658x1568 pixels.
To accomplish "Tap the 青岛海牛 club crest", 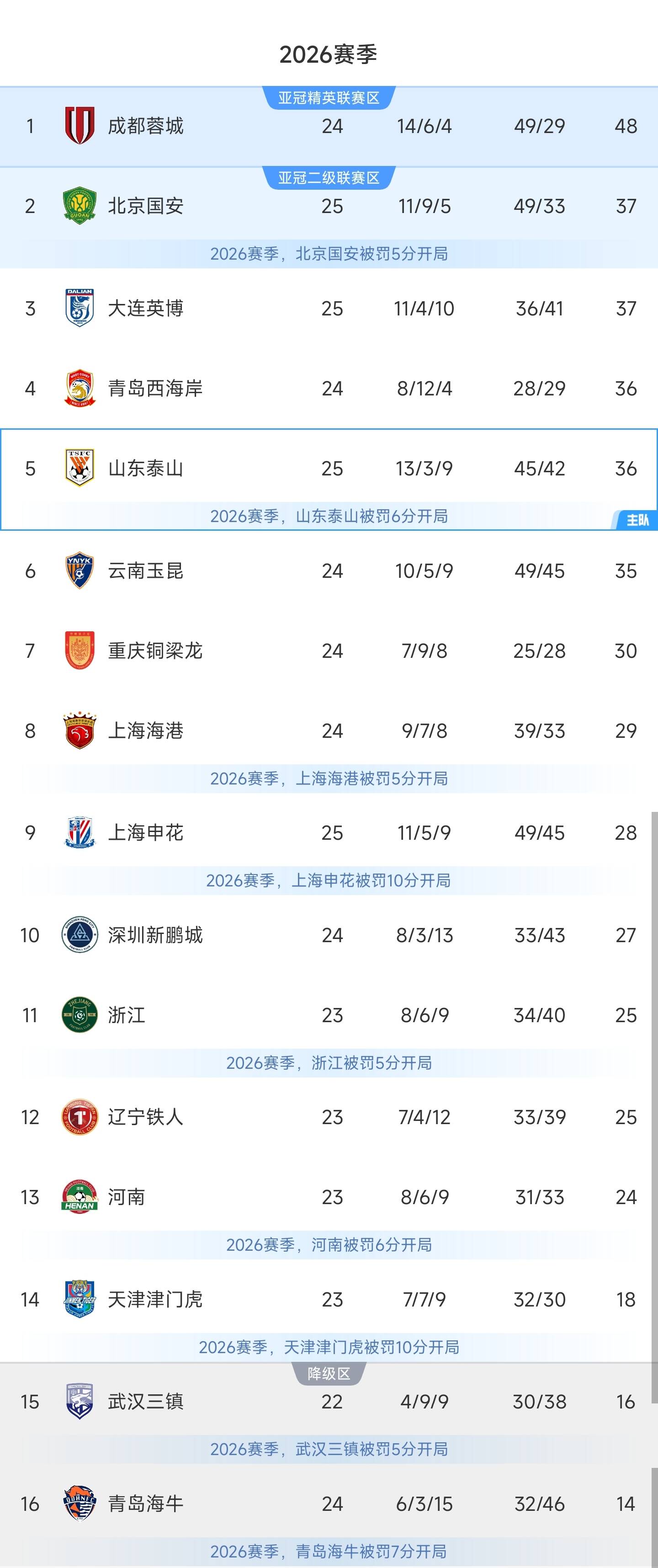I will (x=80, y=1504).
